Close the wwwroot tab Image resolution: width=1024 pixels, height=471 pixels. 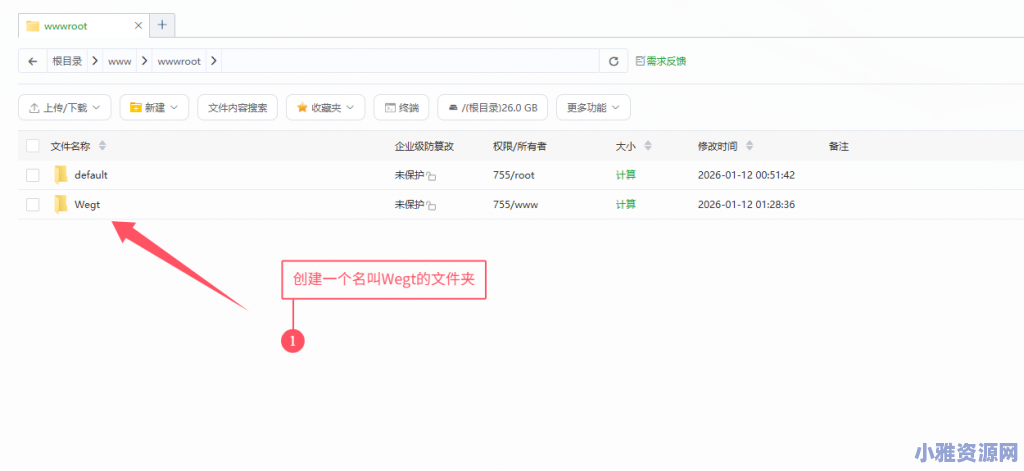138,25
